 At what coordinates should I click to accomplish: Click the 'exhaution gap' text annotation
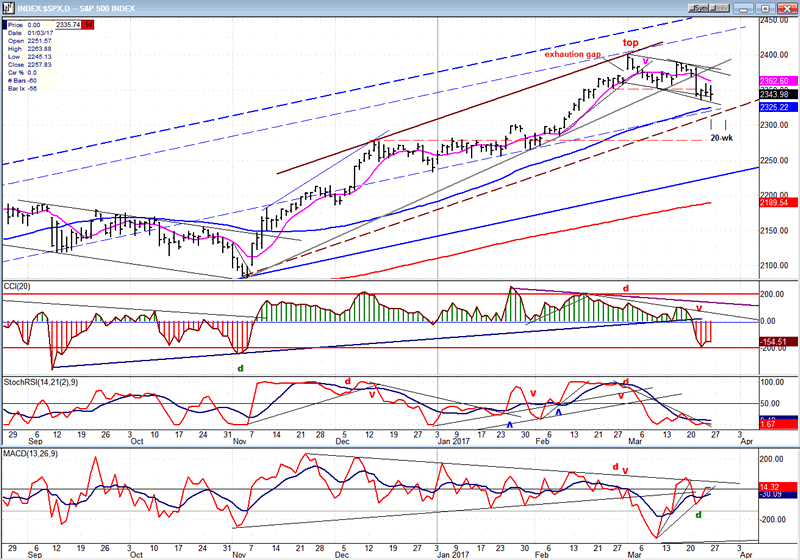click(x=575, y=54)
